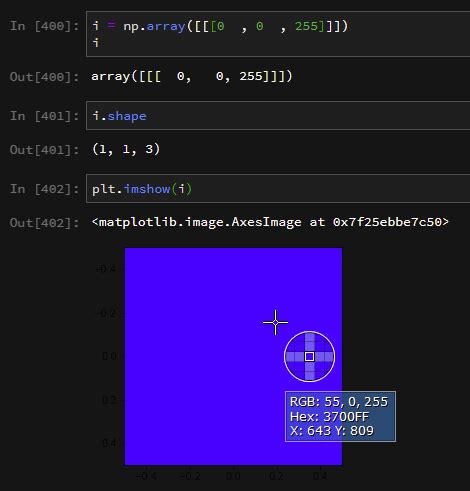Screen dimensions: 470x491
Task: Click code cell containing plt.imshow(i)
Action: (x=278, y=189)
